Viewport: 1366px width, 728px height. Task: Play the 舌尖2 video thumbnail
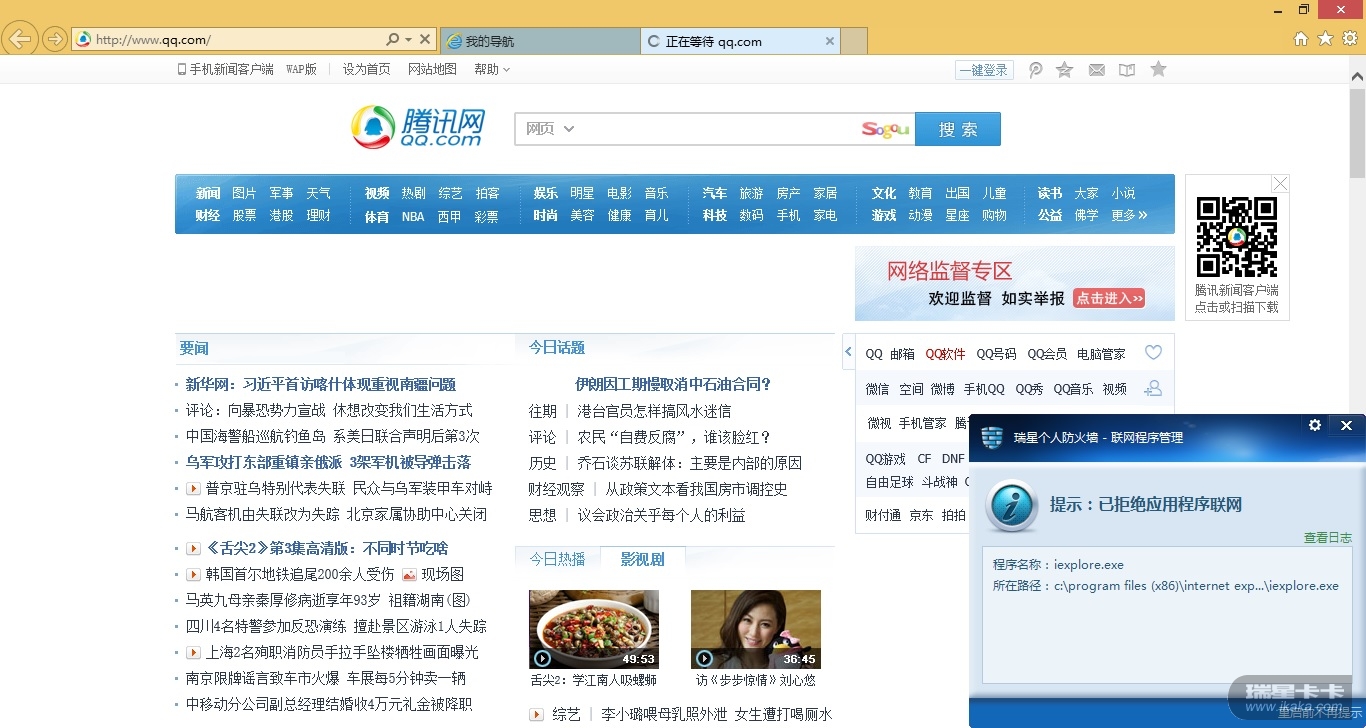tap(594, 629)
